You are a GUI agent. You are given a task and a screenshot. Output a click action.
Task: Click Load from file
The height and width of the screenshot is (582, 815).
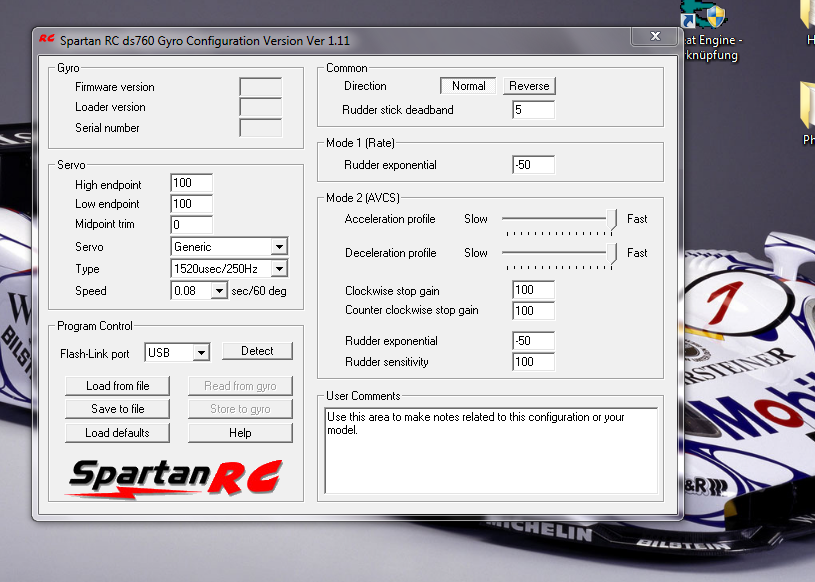(117, 386)
